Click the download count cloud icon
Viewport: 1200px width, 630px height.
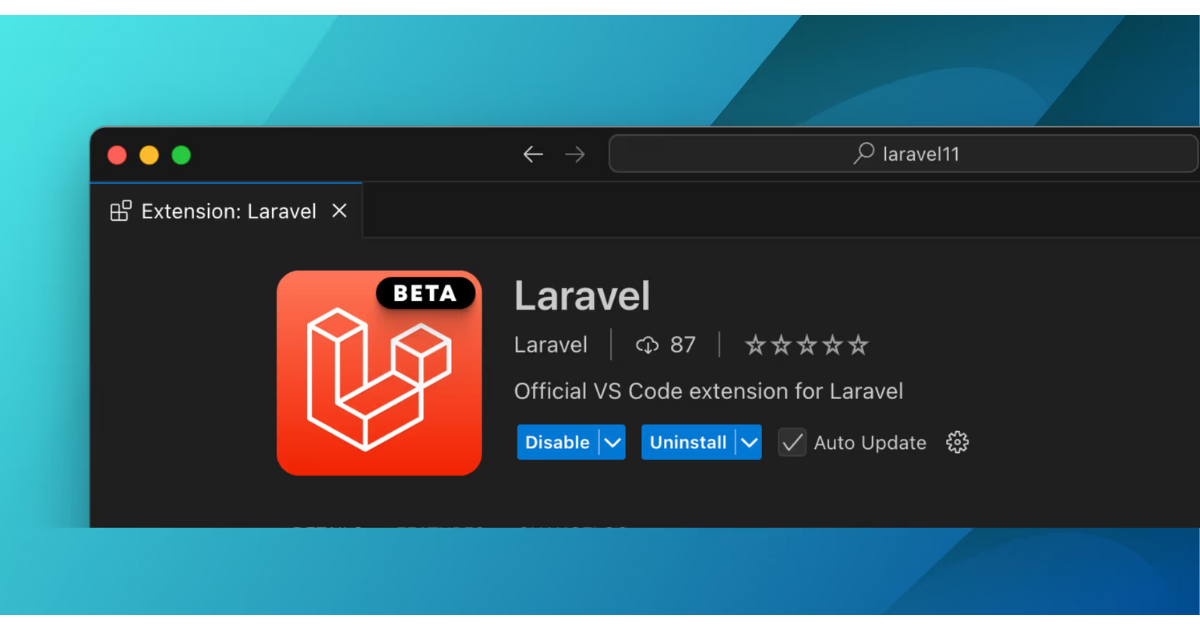coord(649,344)
